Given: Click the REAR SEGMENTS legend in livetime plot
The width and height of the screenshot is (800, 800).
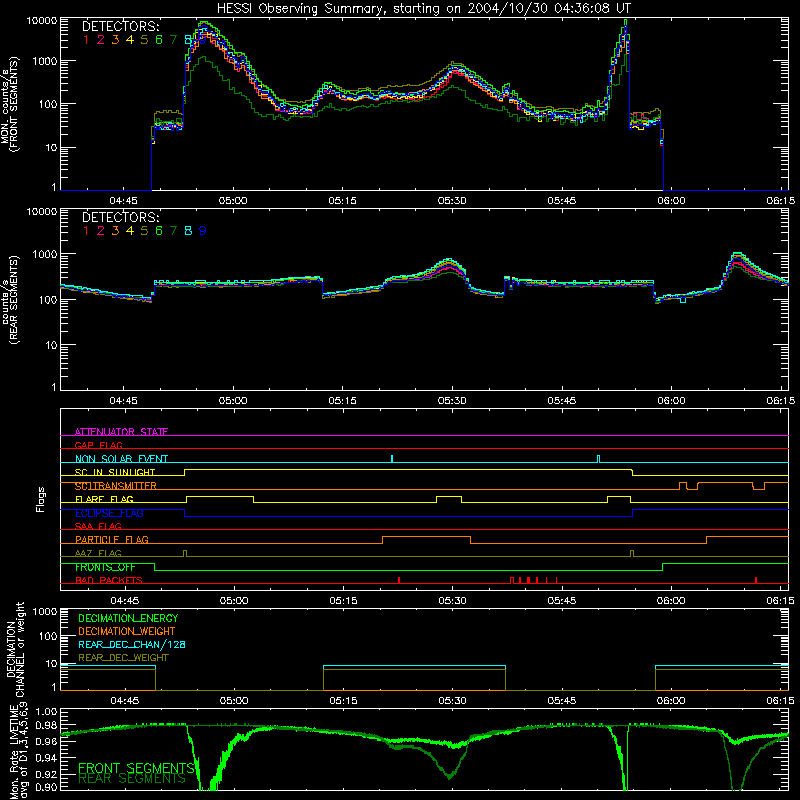Looking at the screenshot, I should (132, 779).
